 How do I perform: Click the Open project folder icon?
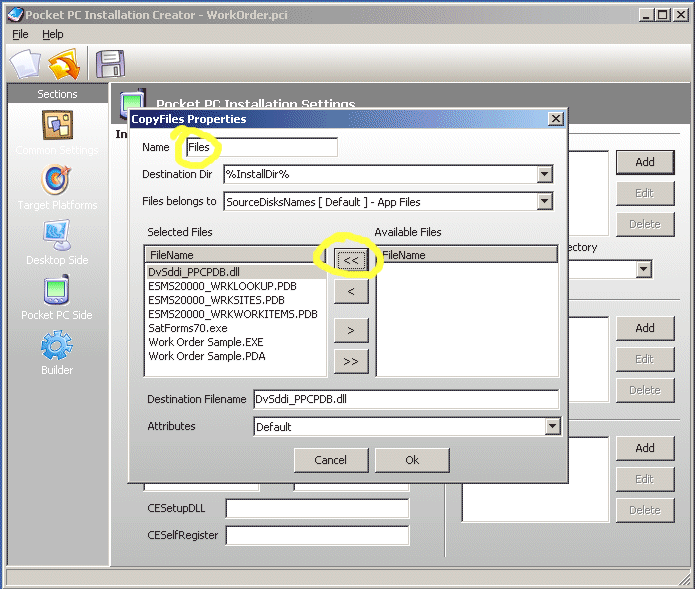pyautogui.click(x=64, y=64)
